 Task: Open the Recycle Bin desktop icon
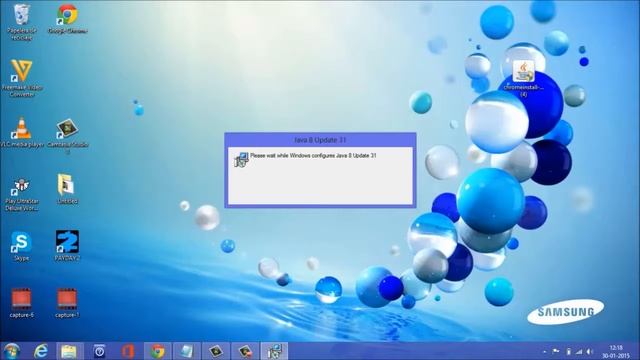[22, 21]
